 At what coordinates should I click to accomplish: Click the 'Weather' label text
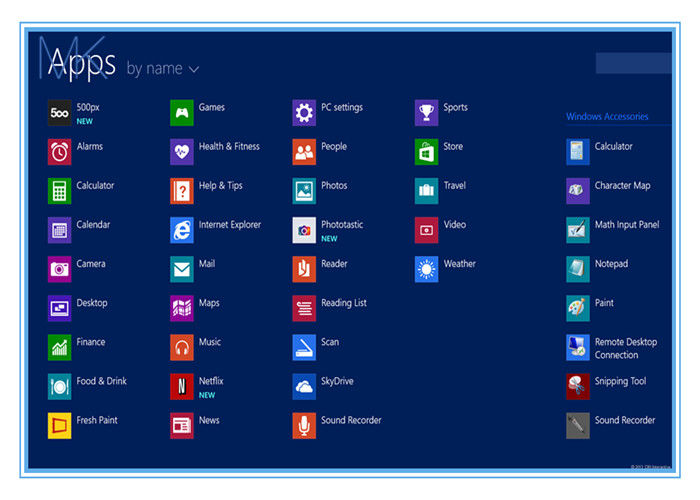(x=459, y=264)
